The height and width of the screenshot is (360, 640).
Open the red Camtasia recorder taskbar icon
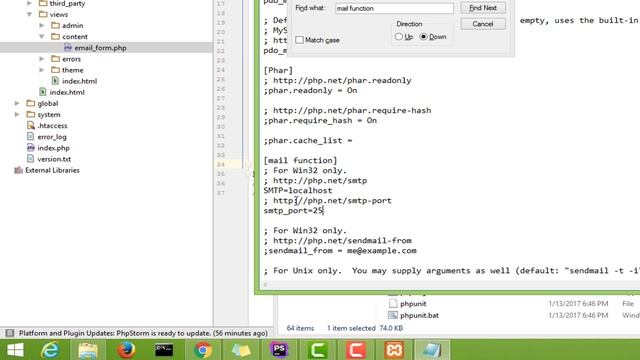tap(356, 350)
